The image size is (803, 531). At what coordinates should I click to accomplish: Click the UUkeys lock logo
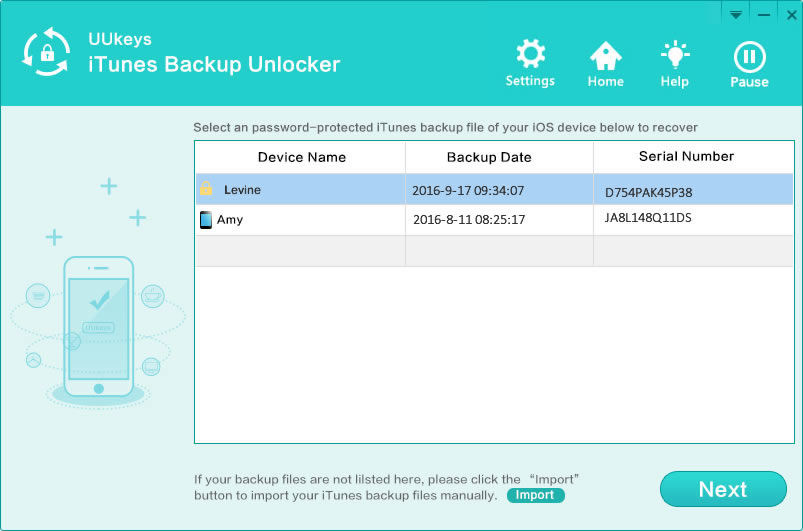click(46, 53)
